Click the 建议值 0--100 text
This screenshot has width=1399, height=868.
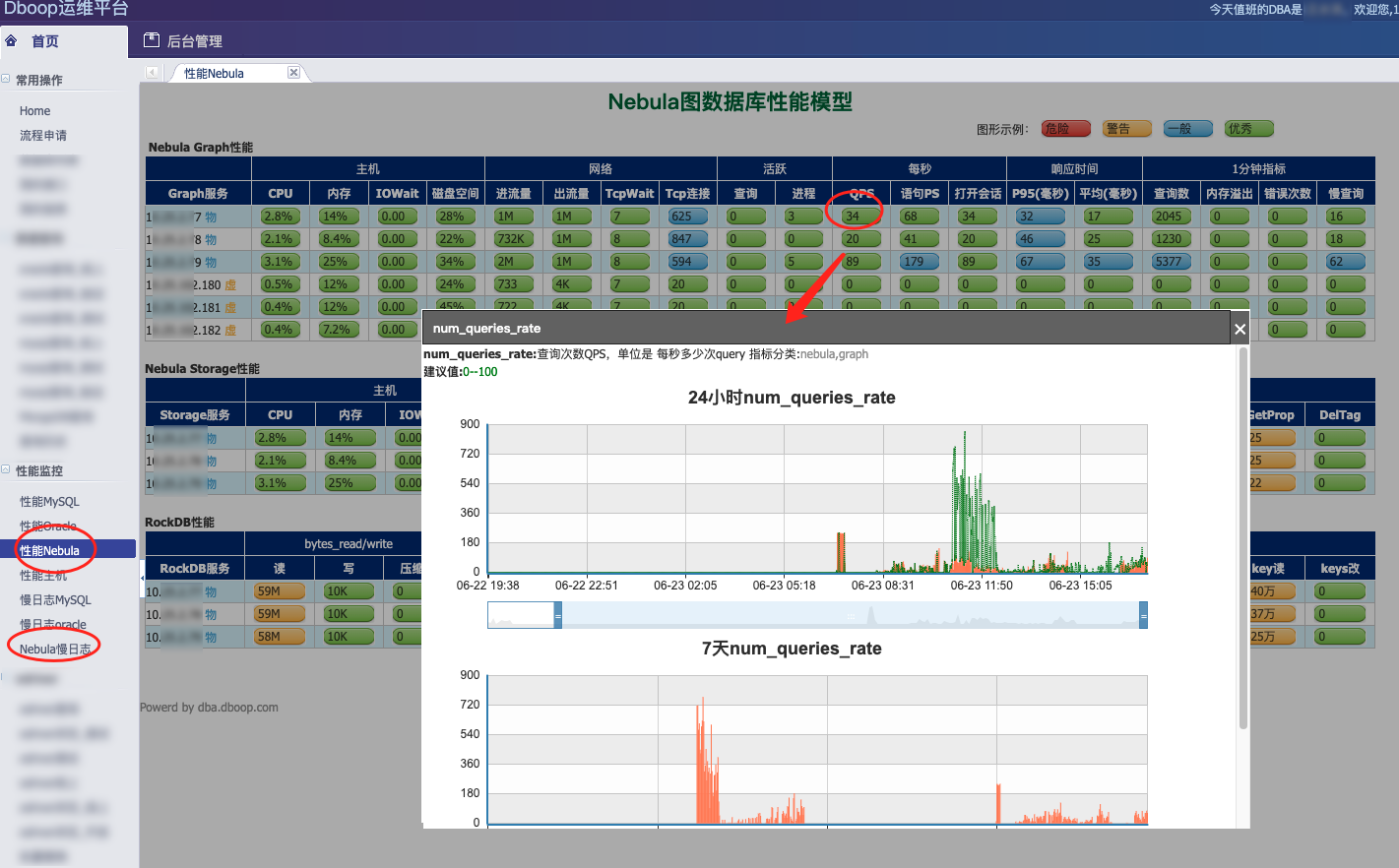pos(461,372)
